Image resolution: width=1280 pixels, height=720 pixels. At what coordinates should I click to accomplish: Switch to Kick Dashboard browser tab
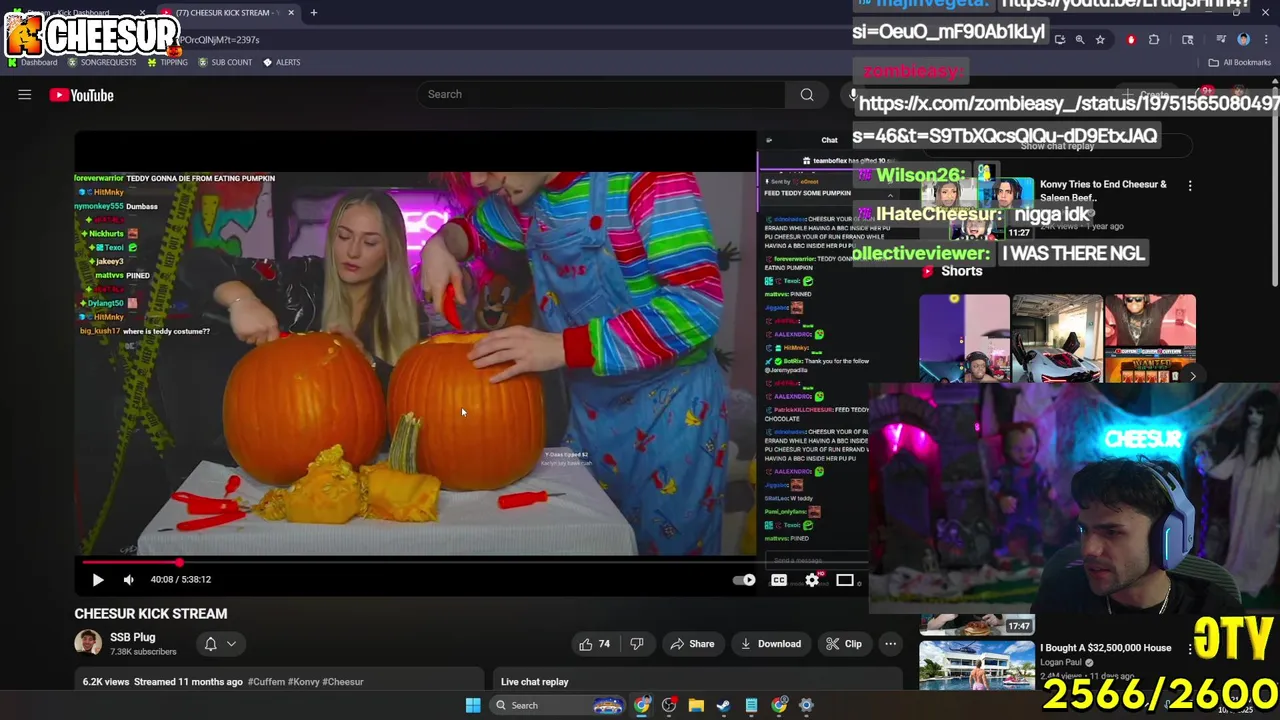(75, 13)
